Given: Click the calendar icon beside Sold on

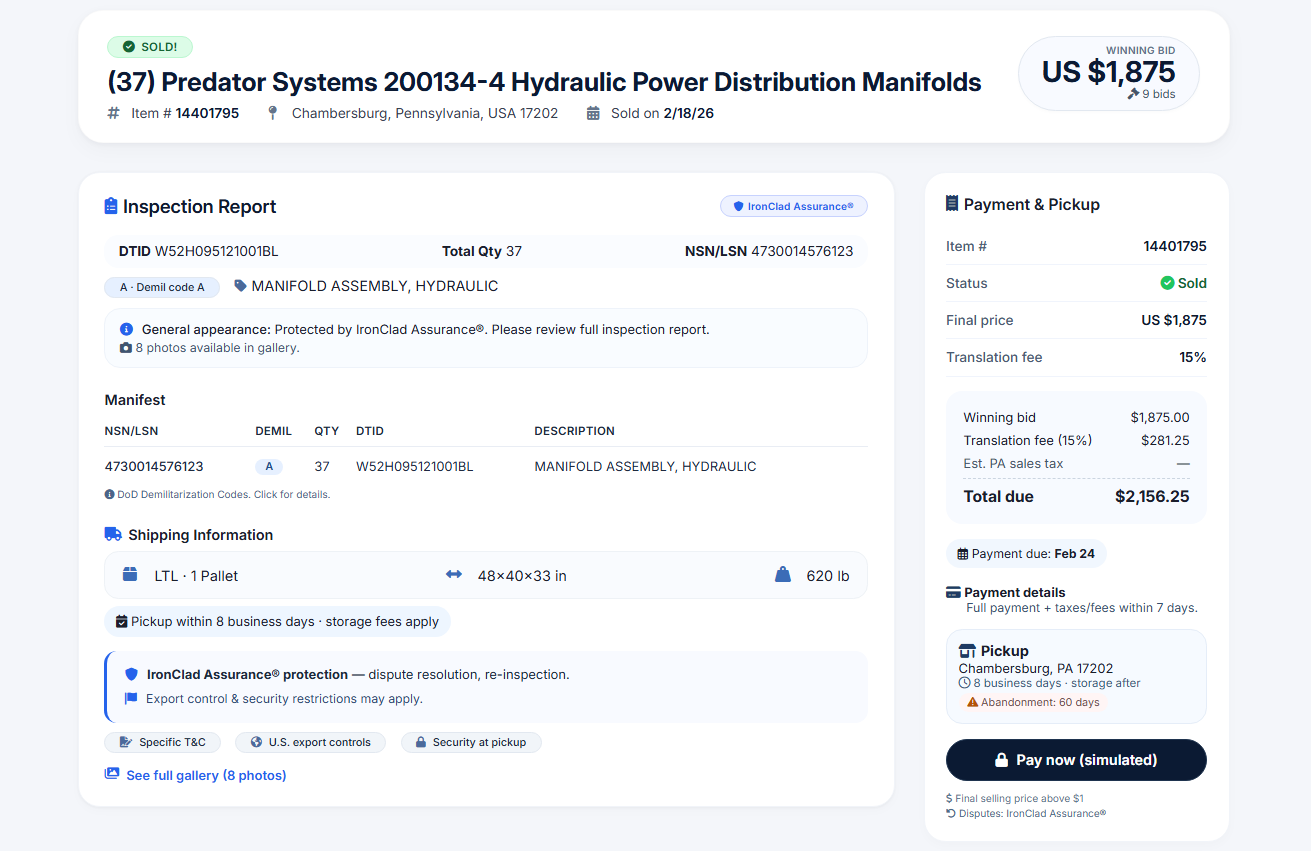Looking at the screenshot, I should [593, 113].
